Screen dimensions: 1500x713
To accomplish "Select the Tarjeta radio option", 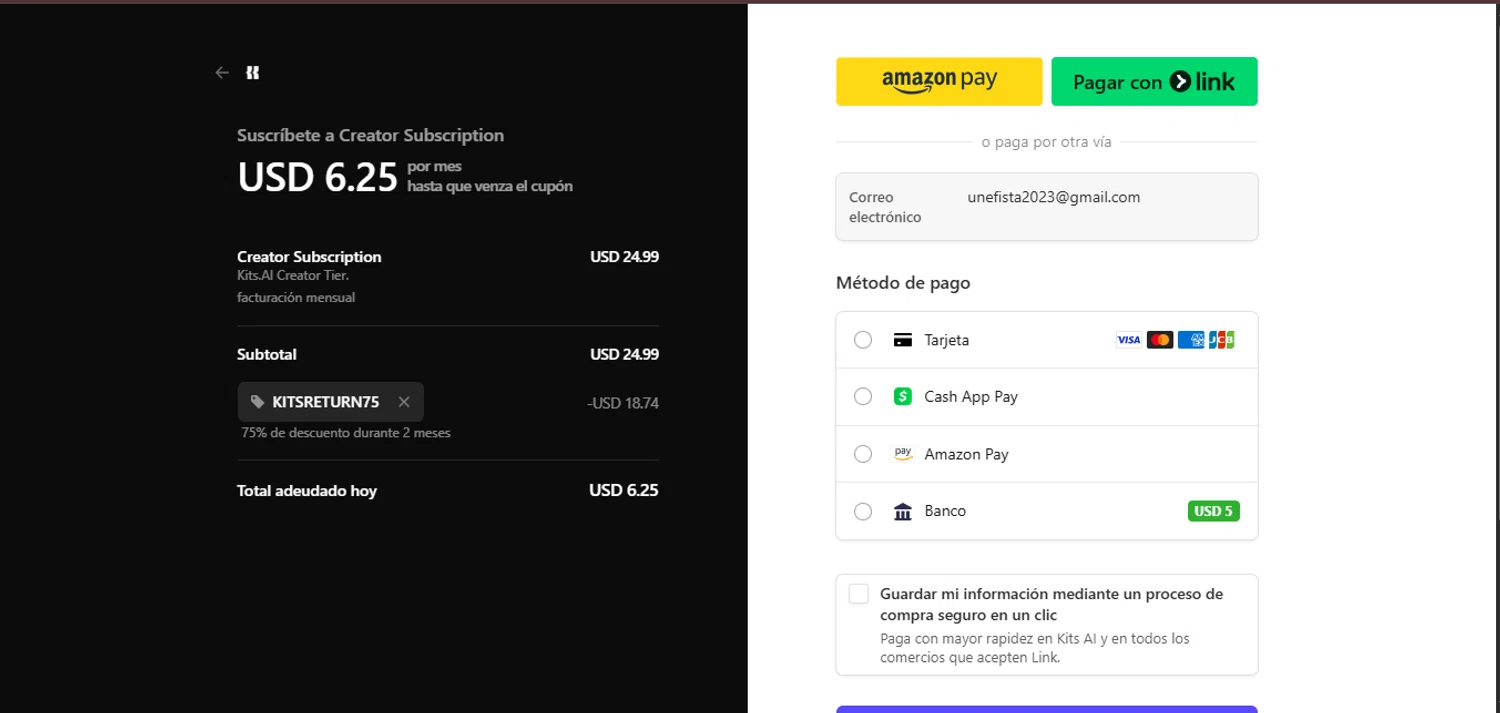I will [863, 340].
